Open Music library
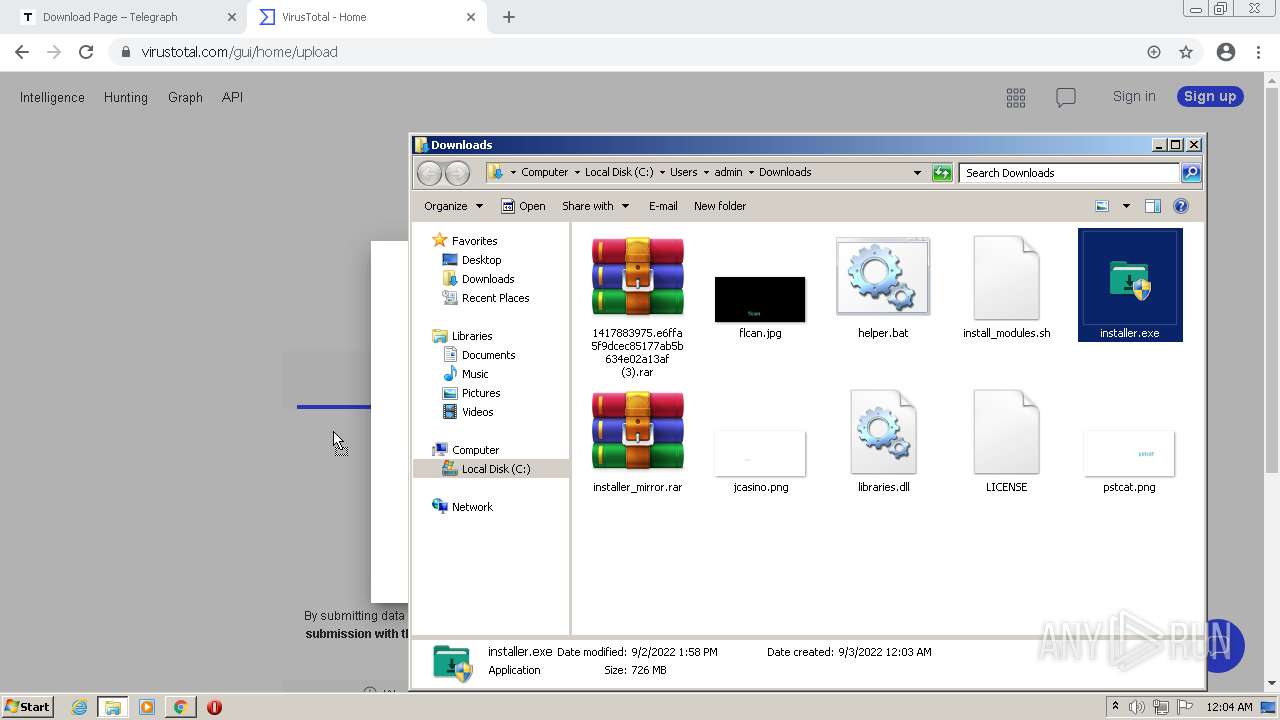1280x720 pixels. 475,374
